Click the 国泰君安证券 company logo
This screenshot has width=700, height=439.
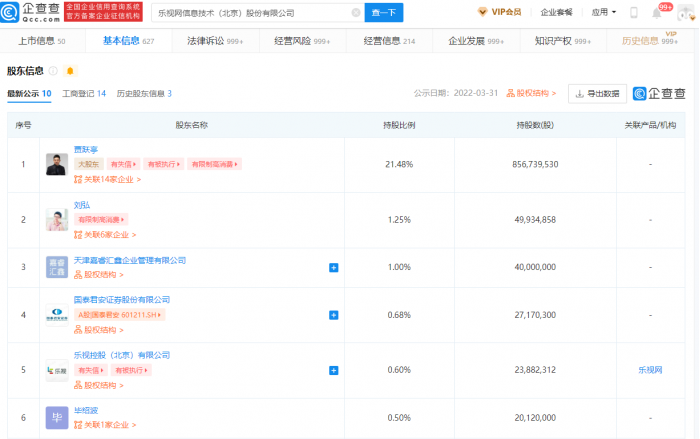click(57, 315)
